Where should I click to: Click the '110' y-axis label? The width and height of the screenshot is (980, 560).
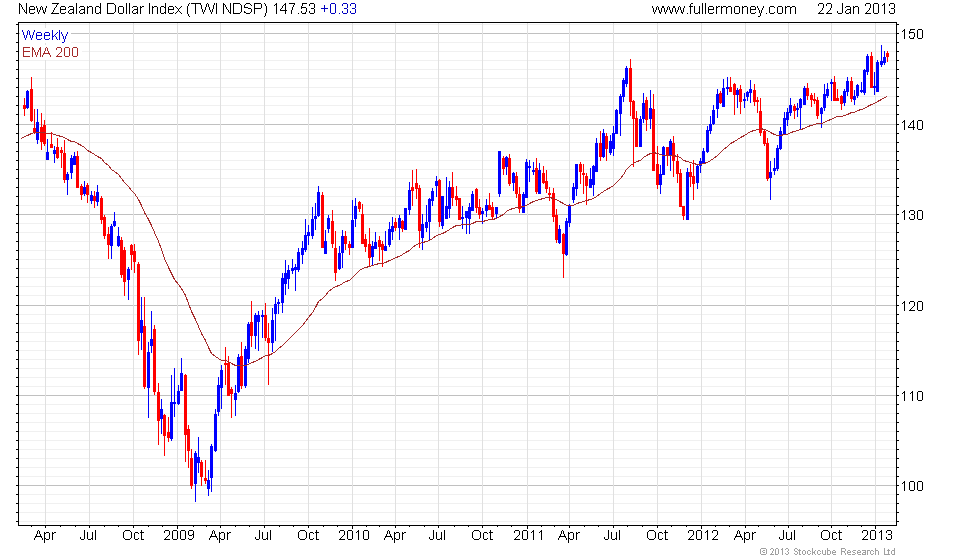tap(912, 396)
